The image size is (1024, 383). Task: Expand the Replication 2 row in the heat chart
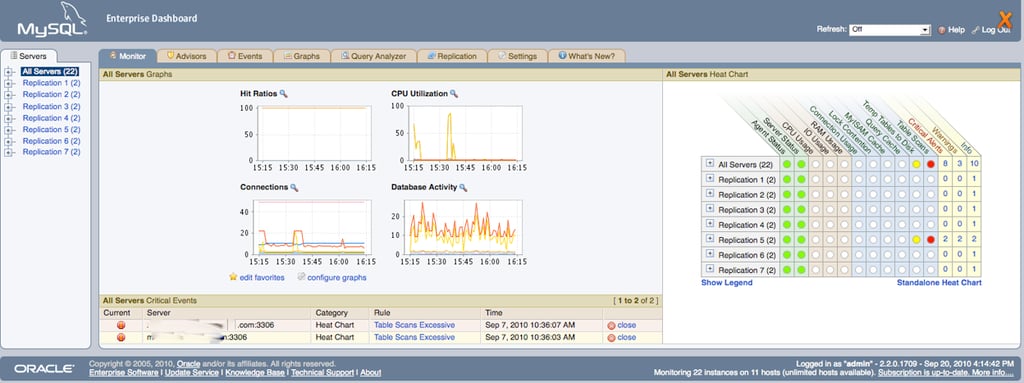[x=709, y=194]
